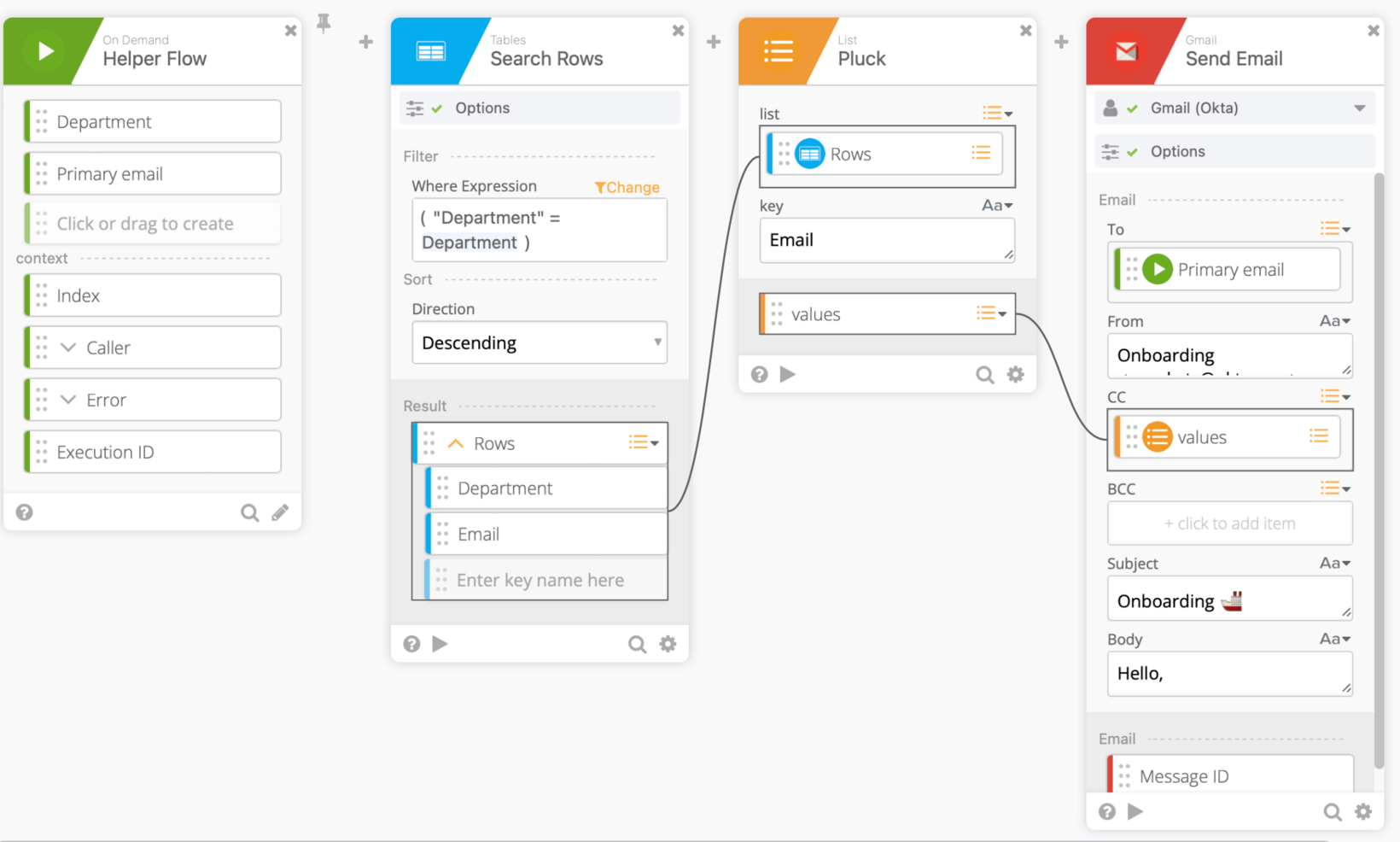
Task: Click Change link for Where Expression
Action: coord(627,187)
